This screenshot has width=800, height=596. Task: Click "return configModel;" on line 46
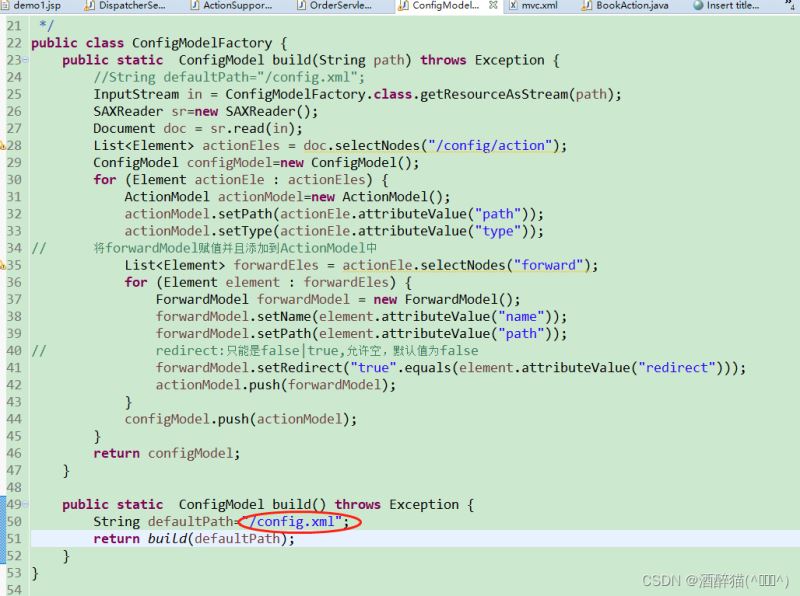point(167,453)
